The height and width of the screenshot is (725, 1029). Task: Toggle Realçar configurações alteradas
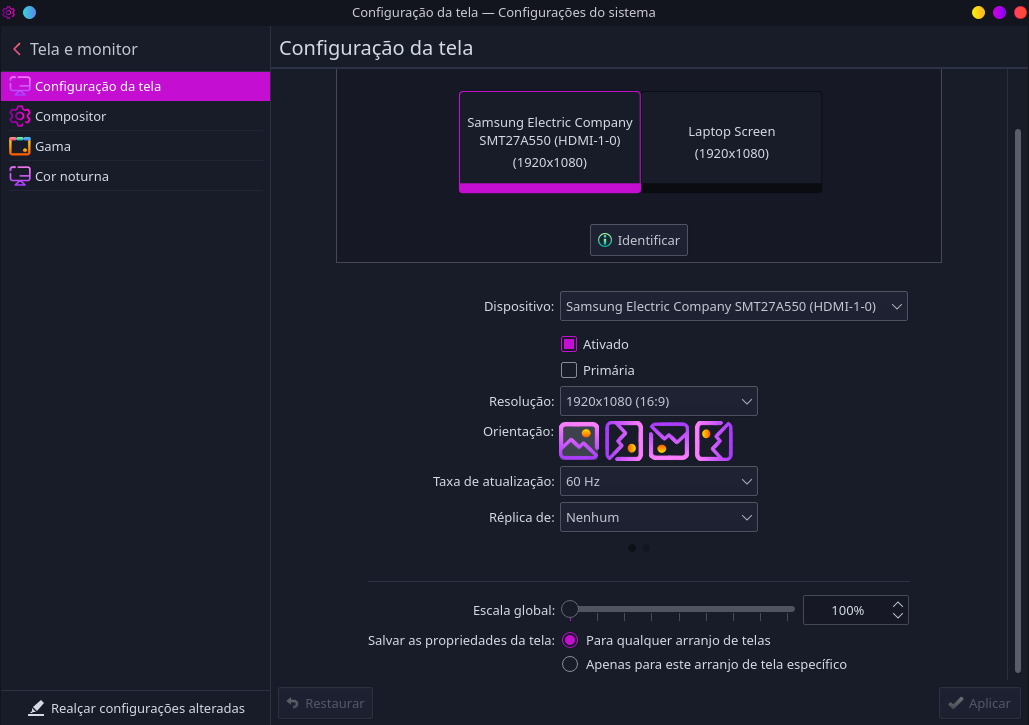tap(136, 708)
